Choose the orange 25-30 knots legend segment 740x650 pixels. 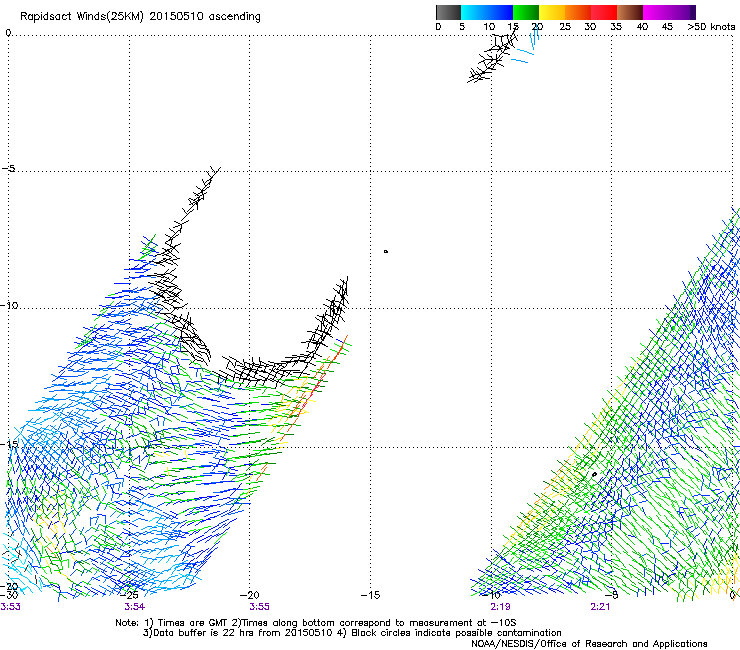(x=578, y=12)
